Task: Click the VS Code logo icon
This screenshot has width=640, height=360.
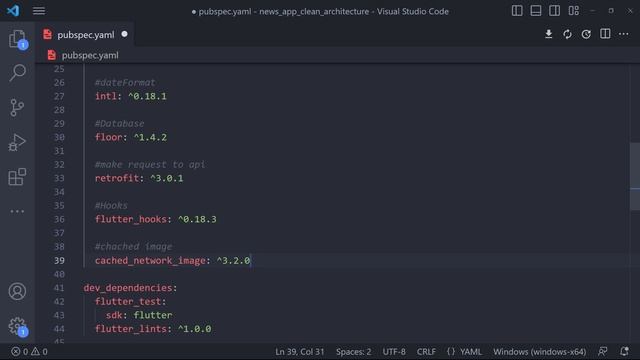Action: coord(13,11)
